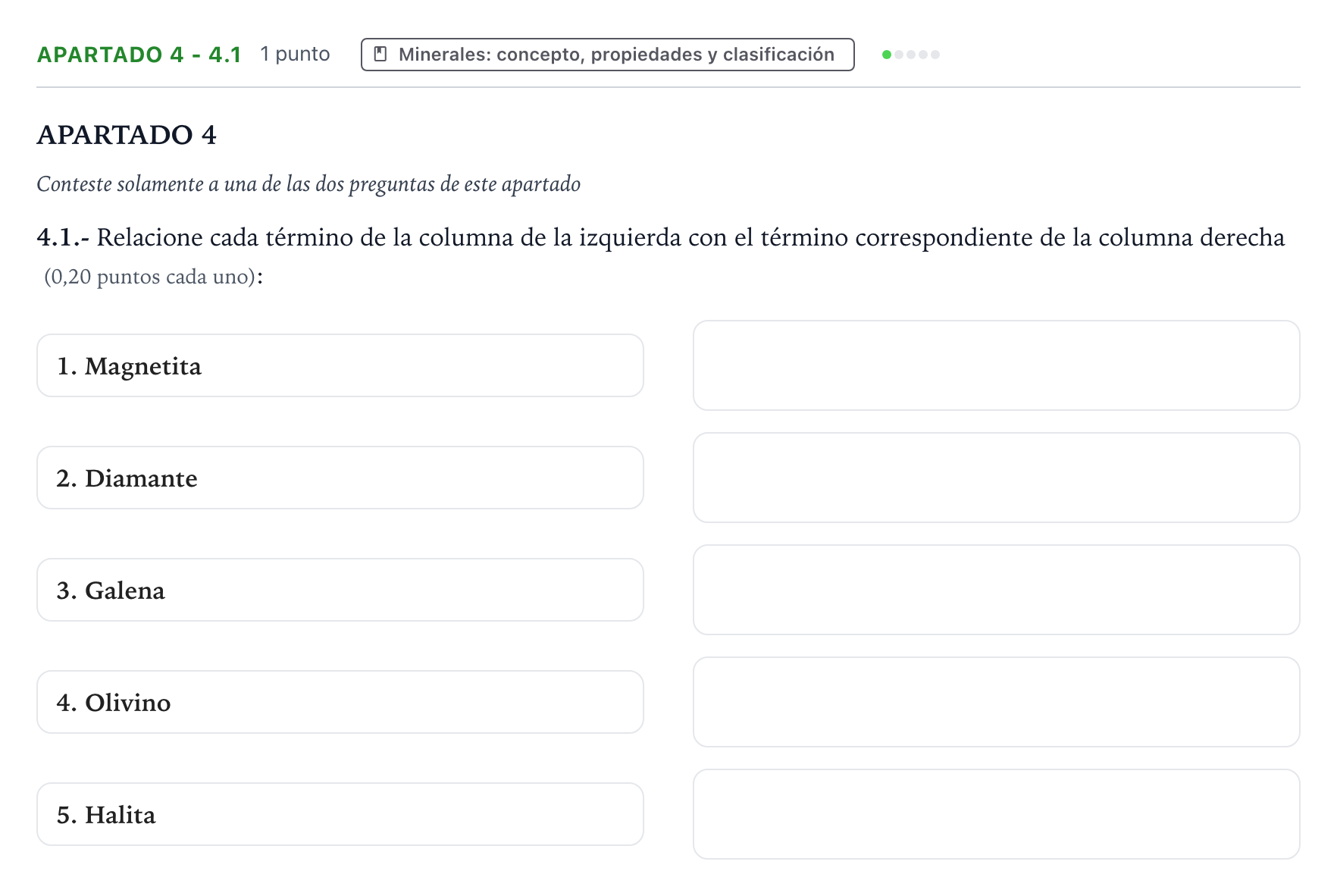Select the 5. Halita term box
1337x896 pixels.
coord(340,814)
